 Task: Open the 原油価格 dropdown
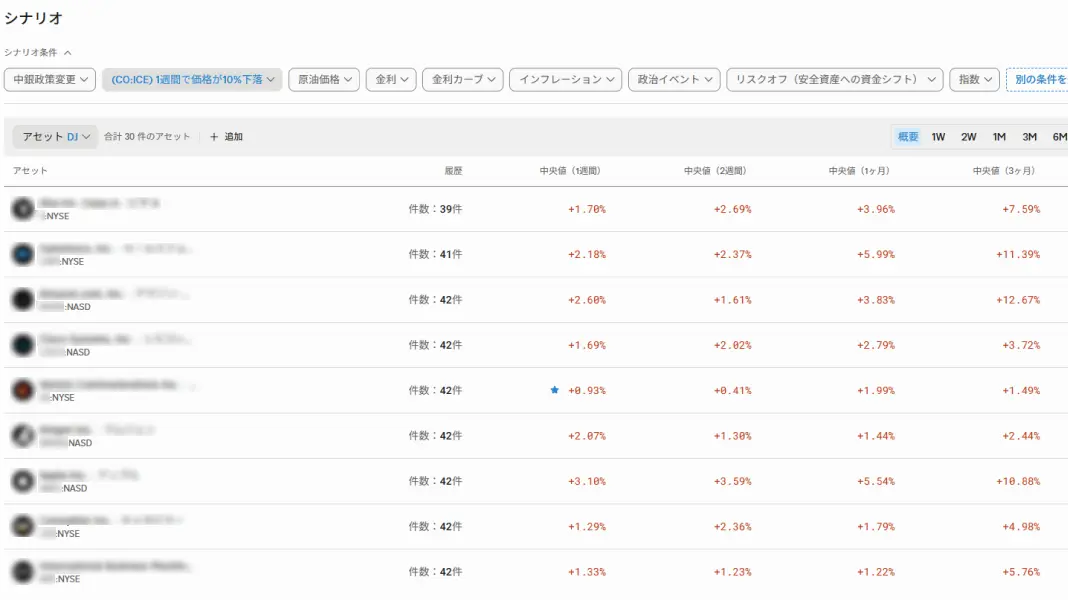[324, 80]
